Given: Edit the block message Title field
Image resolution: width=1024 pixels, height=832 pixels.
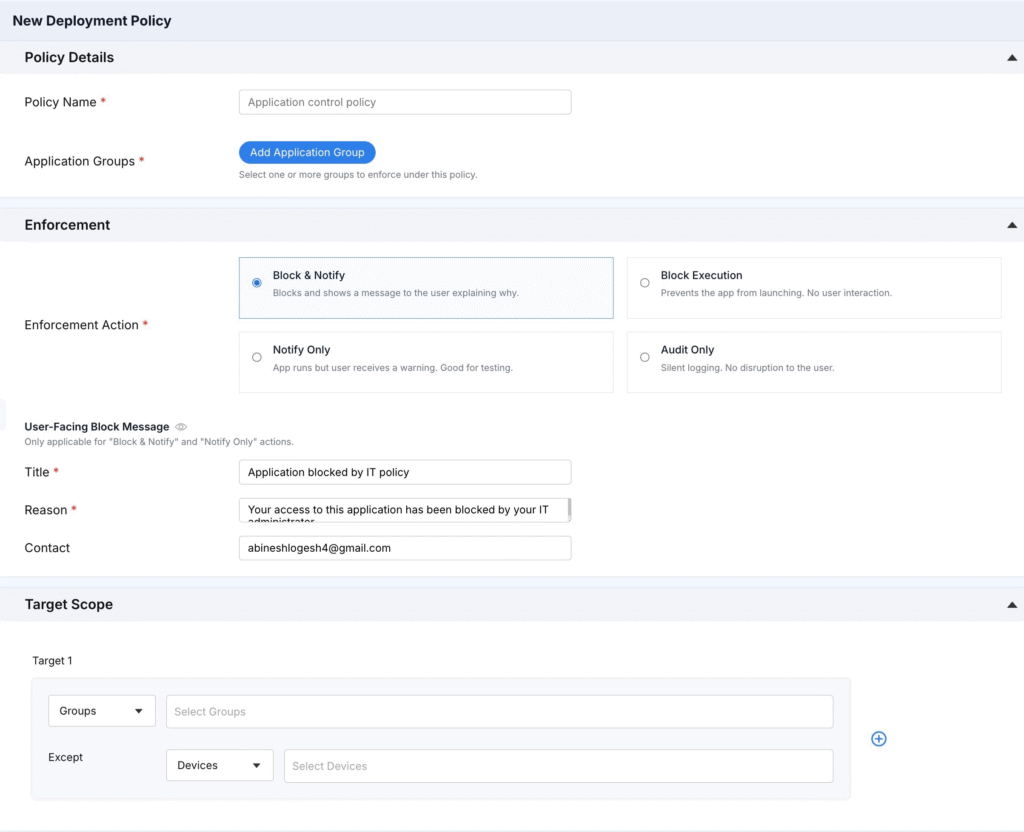Looking at the screenshot, I should pyautogui.click(x=405, y=472).
